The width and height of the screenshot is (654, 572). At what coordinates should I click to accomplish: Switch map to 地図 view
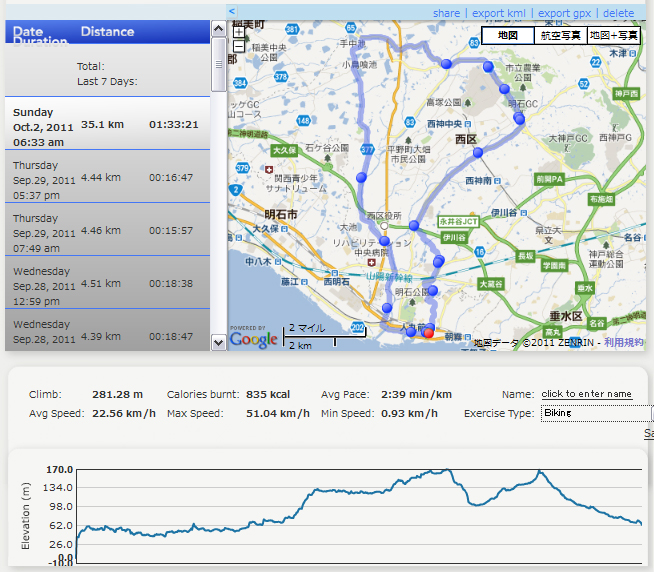(507, 35)
